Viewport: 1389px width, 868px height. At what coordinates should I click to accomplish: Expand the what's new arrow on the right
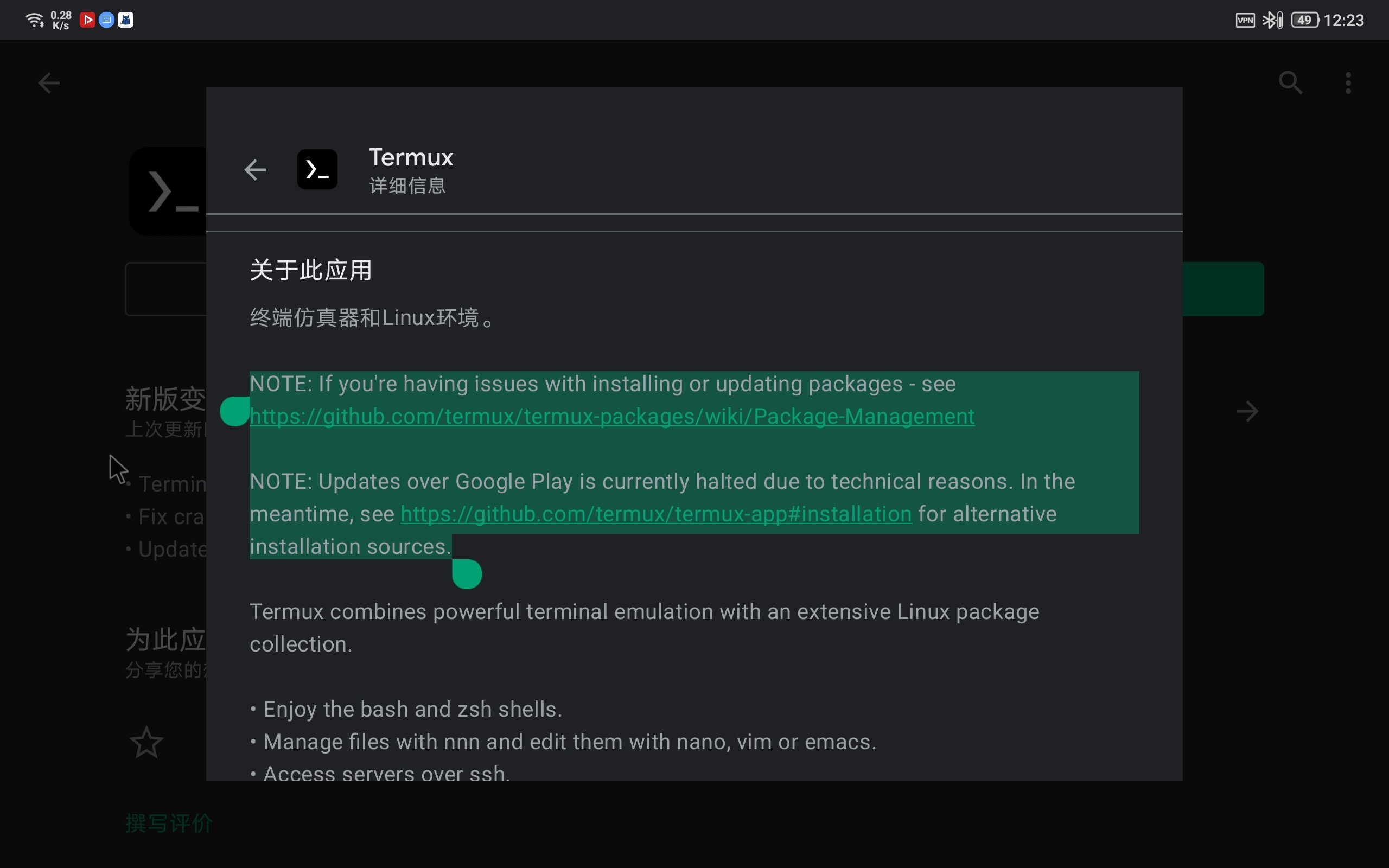pos(1247,411)
